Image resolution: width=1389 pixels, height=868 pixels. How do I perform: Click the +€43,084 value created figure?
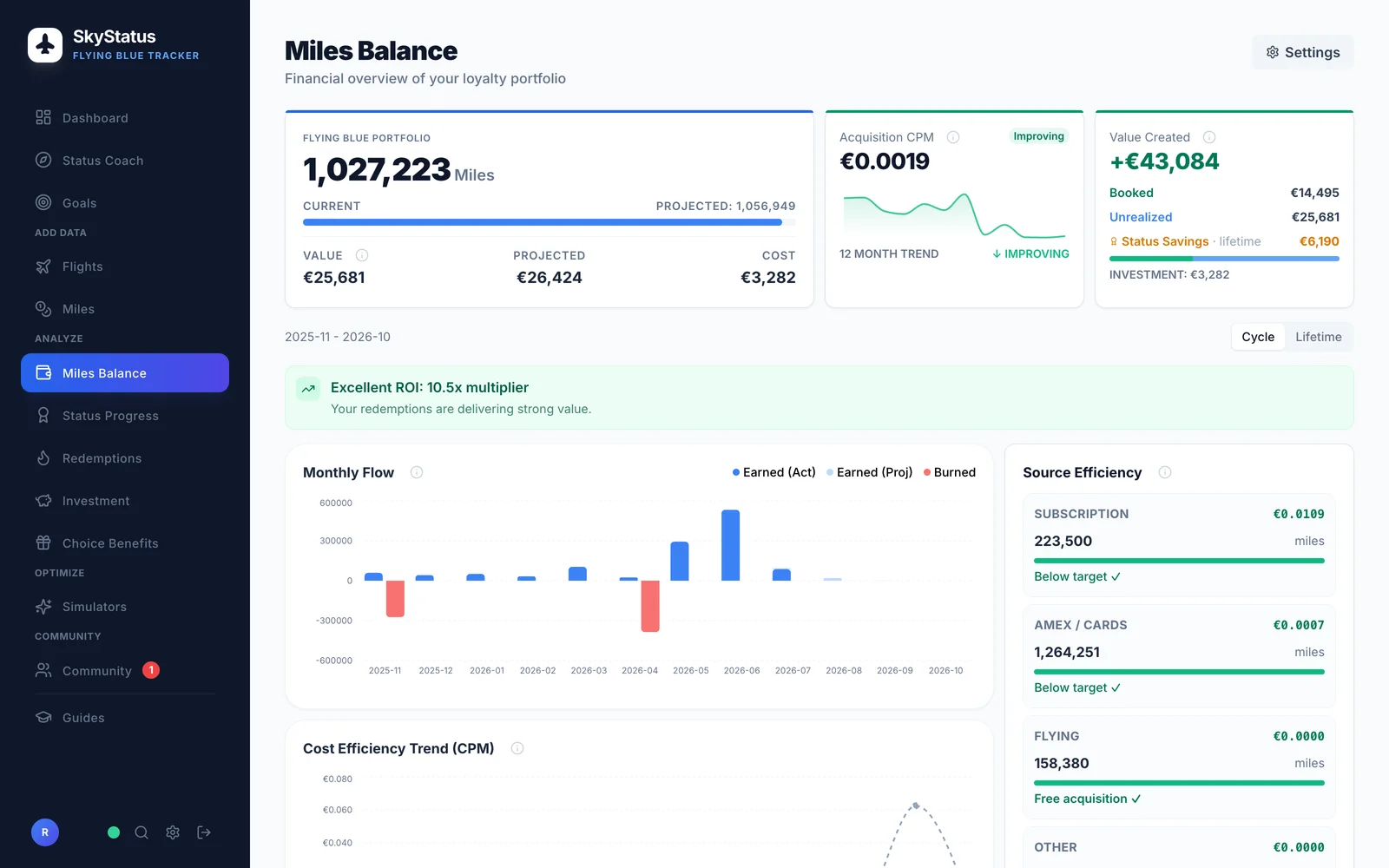[1164, 161]
